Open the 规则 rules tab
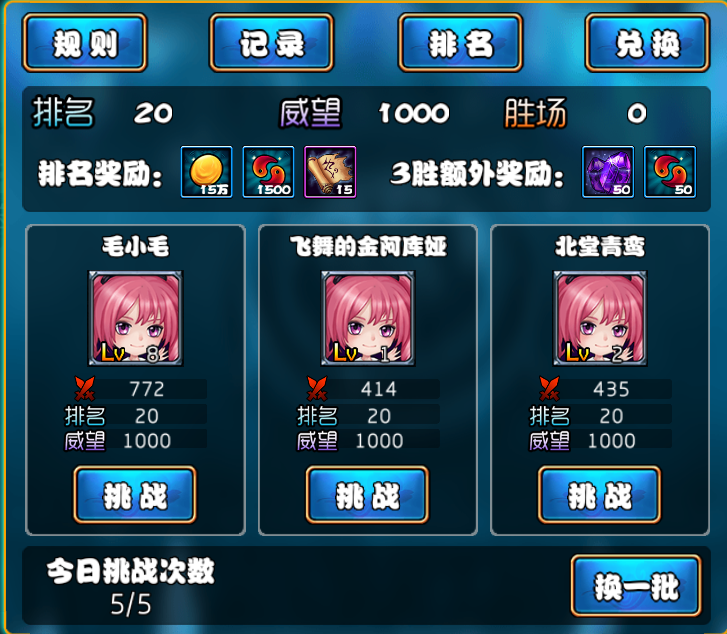Viewport: 727px width, 634px height. point(85,43)
